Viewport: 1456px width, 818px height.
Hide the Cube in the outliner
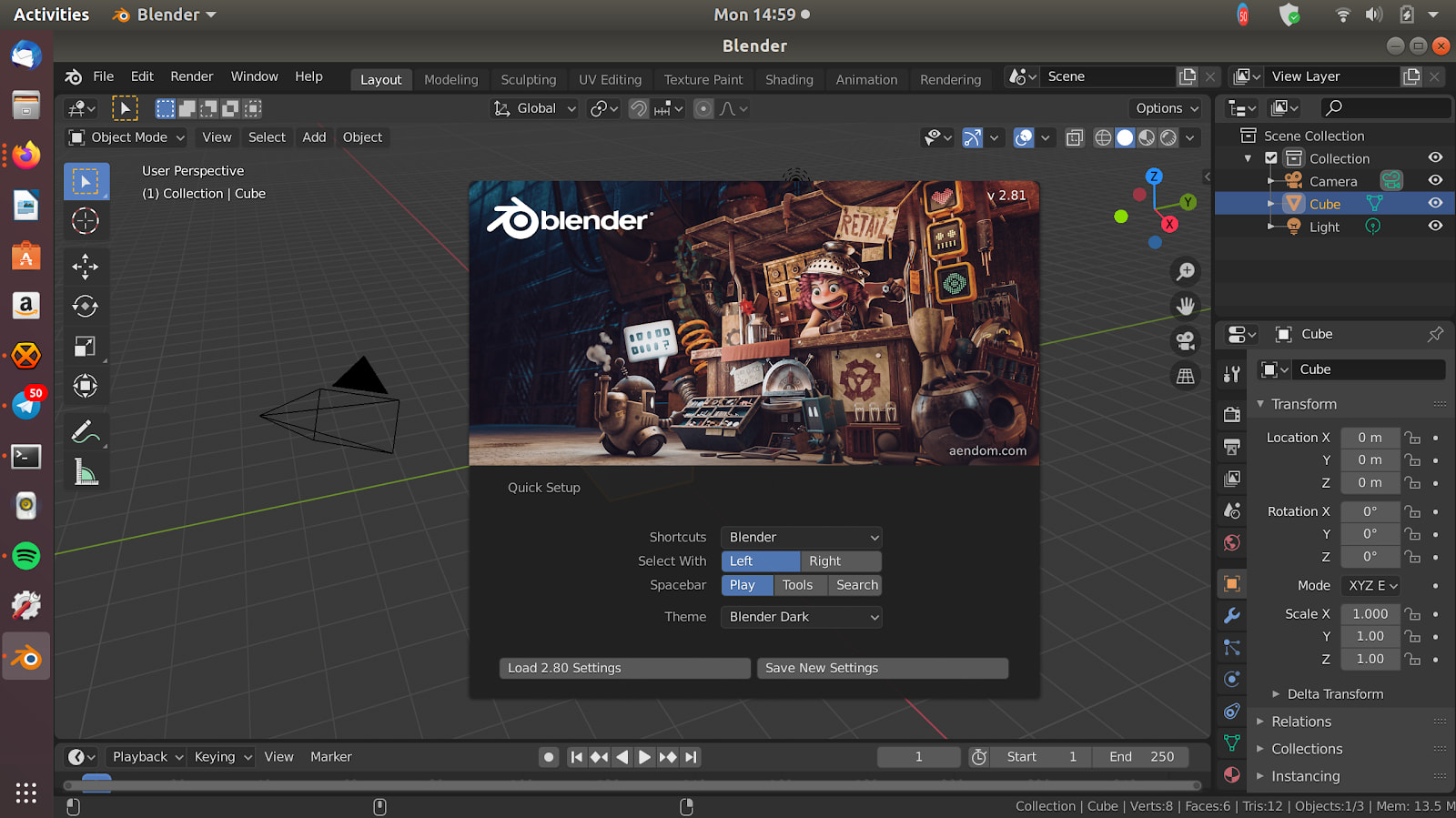1435,204
